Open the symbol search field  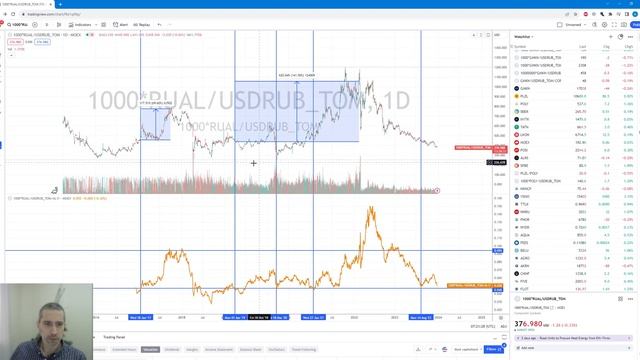tap(18, 25)
